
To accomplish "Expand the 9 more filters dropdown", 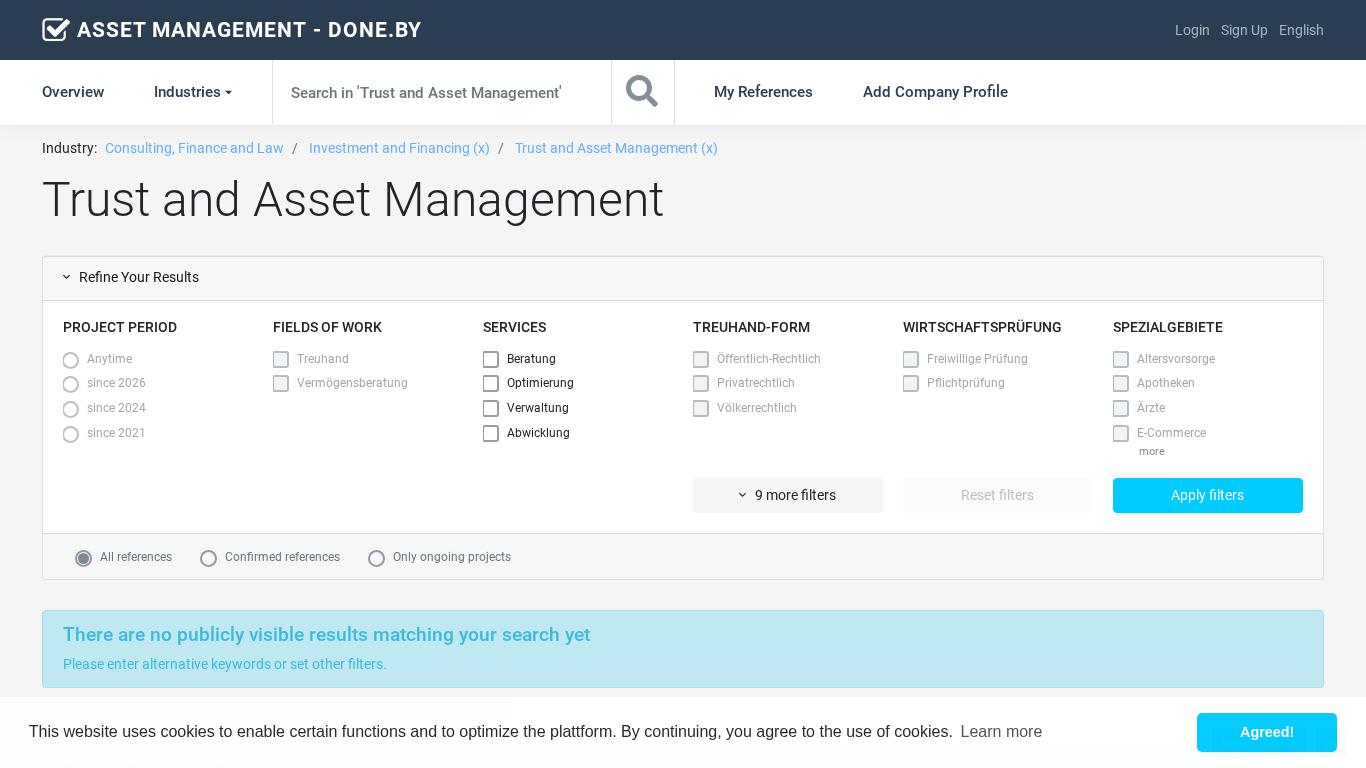I will coord(787,495).
